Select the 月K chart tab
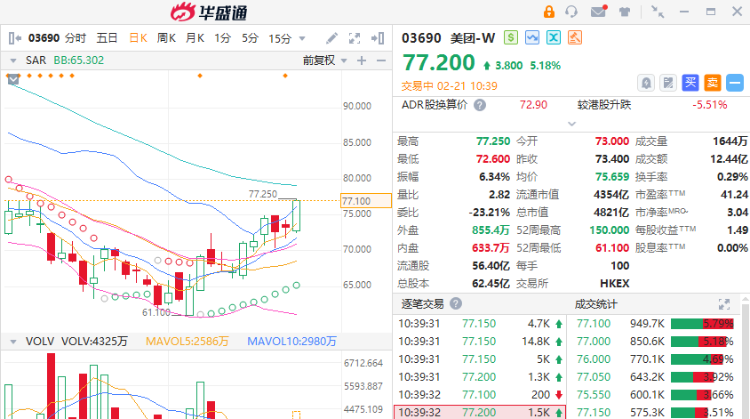 coord(195,38)
